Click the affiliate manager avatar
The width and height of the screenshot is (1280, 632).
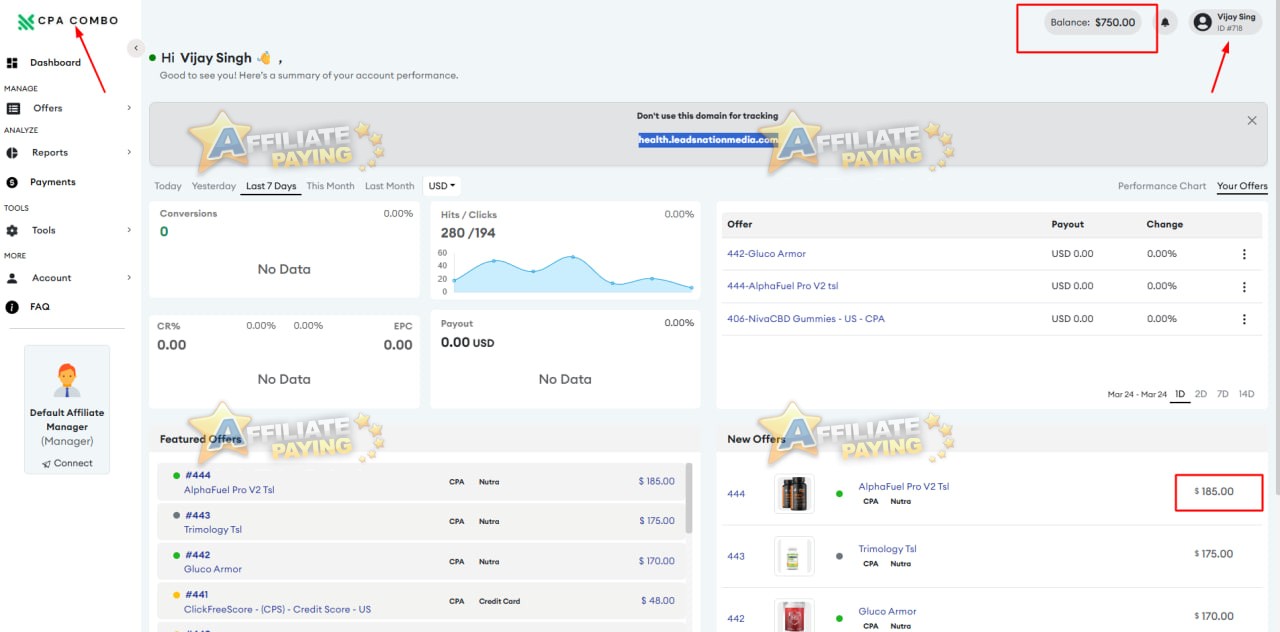click(67, 380)
